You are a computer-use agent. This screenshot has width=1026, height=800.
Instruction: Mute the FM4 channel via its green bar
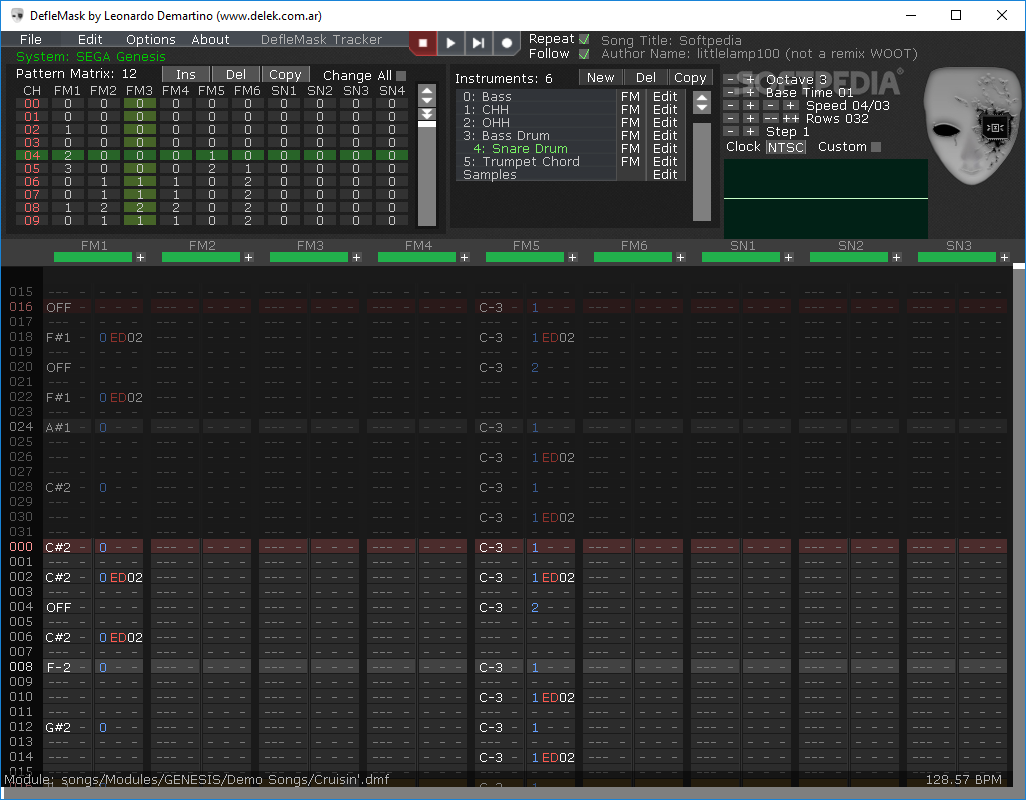[x=417, y=258]
